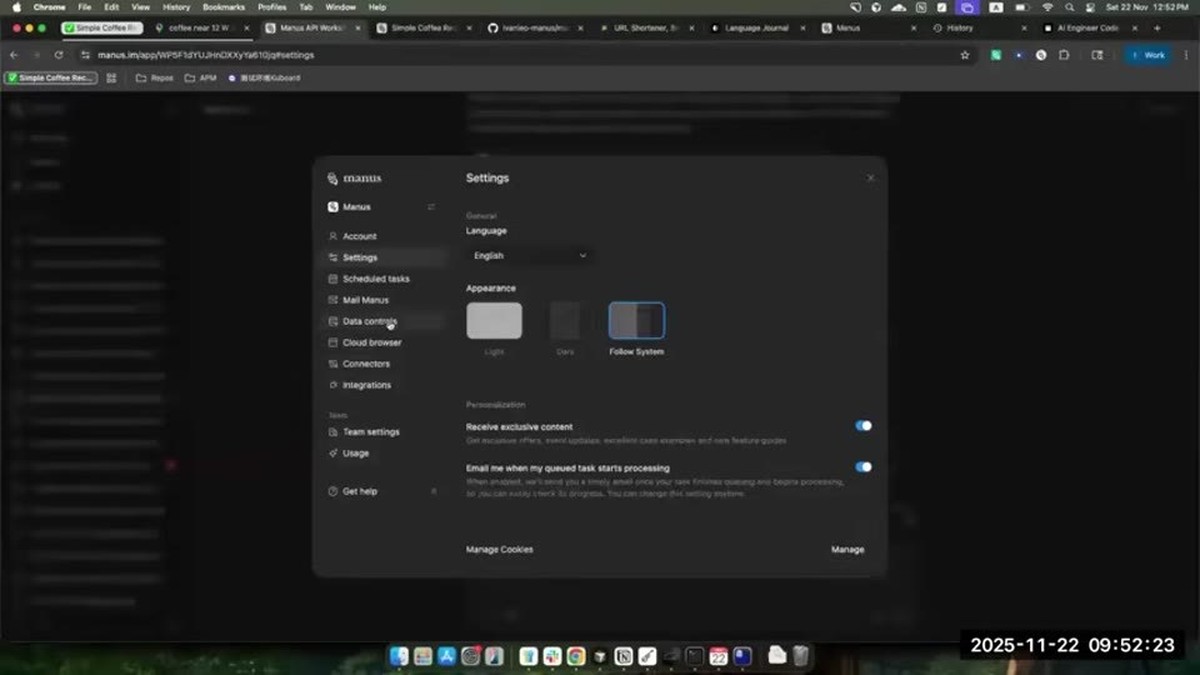The image size is (1200, 675).
Task: Open Finder from the Dock
Action: [400, 656]
